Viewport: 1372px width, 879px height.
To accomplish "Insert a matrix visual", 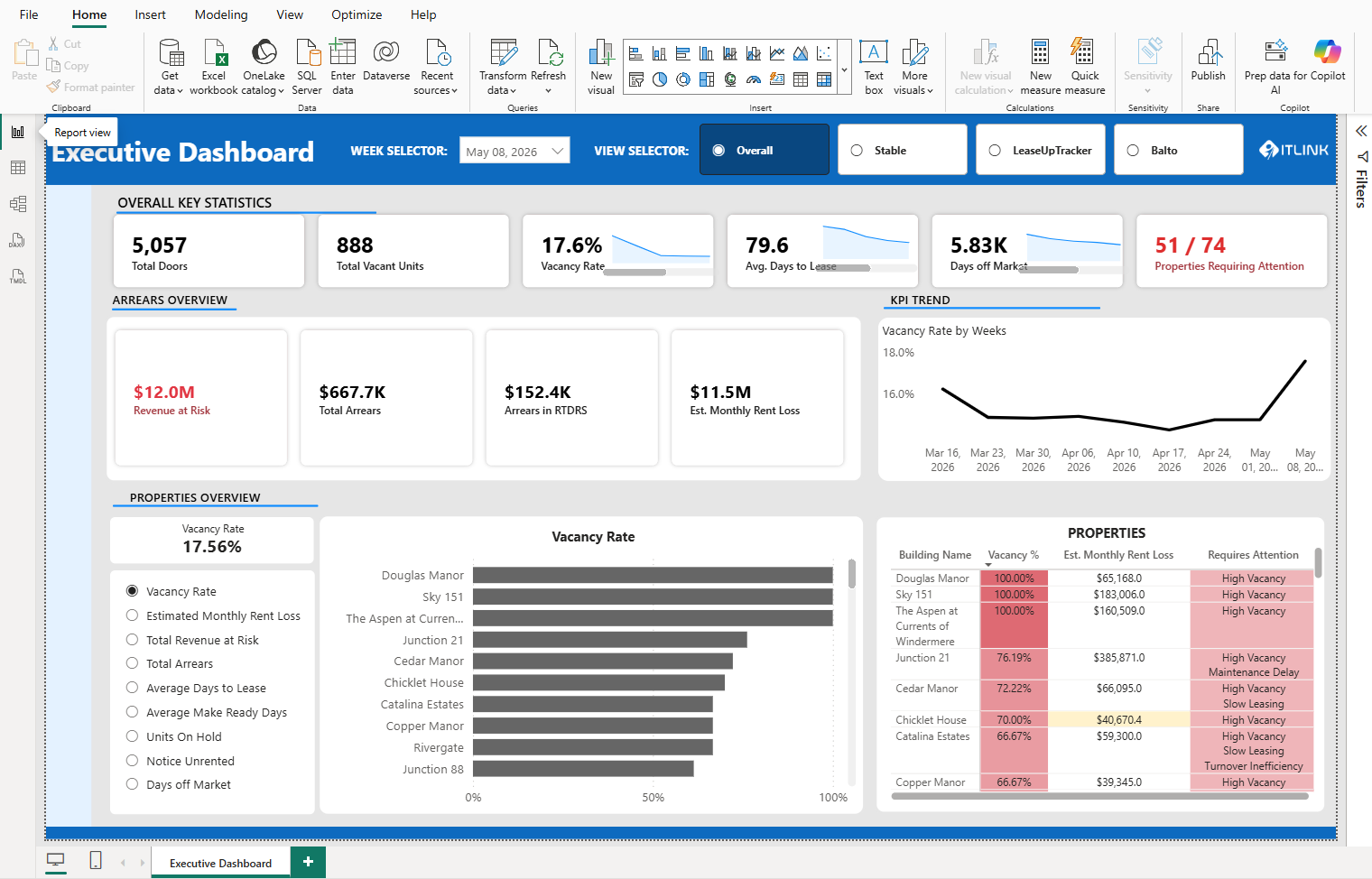I will click(824, 79).
